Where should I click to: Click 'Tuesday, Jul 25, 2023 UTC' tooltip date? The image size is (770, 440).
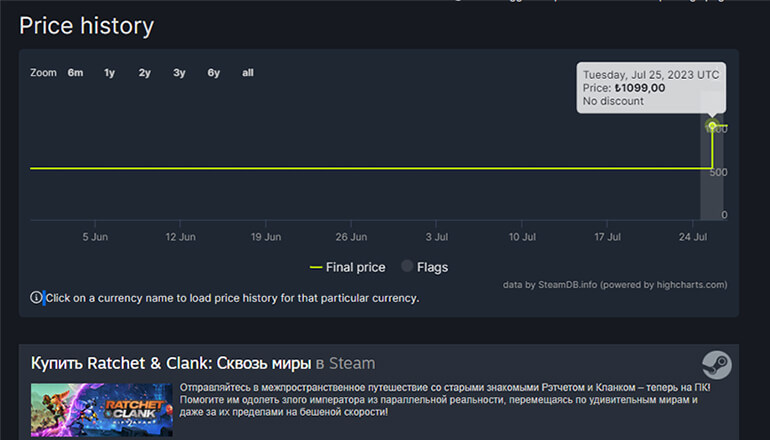tap(651, 75)
